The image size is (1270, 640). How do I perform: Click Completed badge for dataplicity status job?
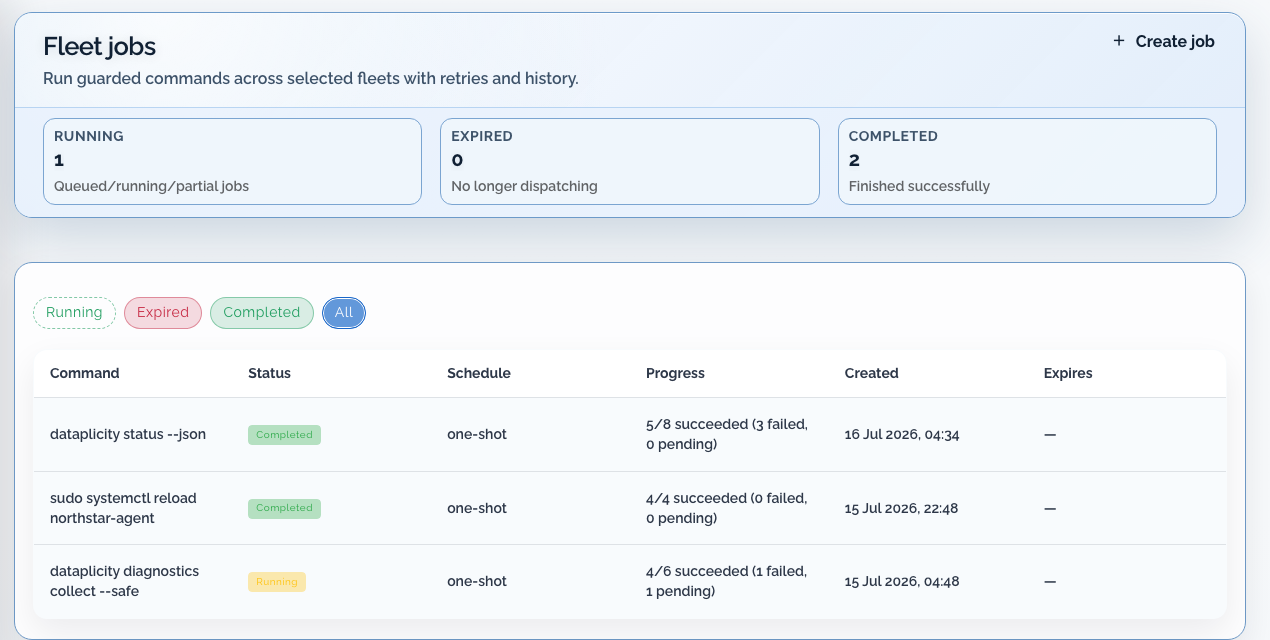pyautogui.click(x=285, y=435)
